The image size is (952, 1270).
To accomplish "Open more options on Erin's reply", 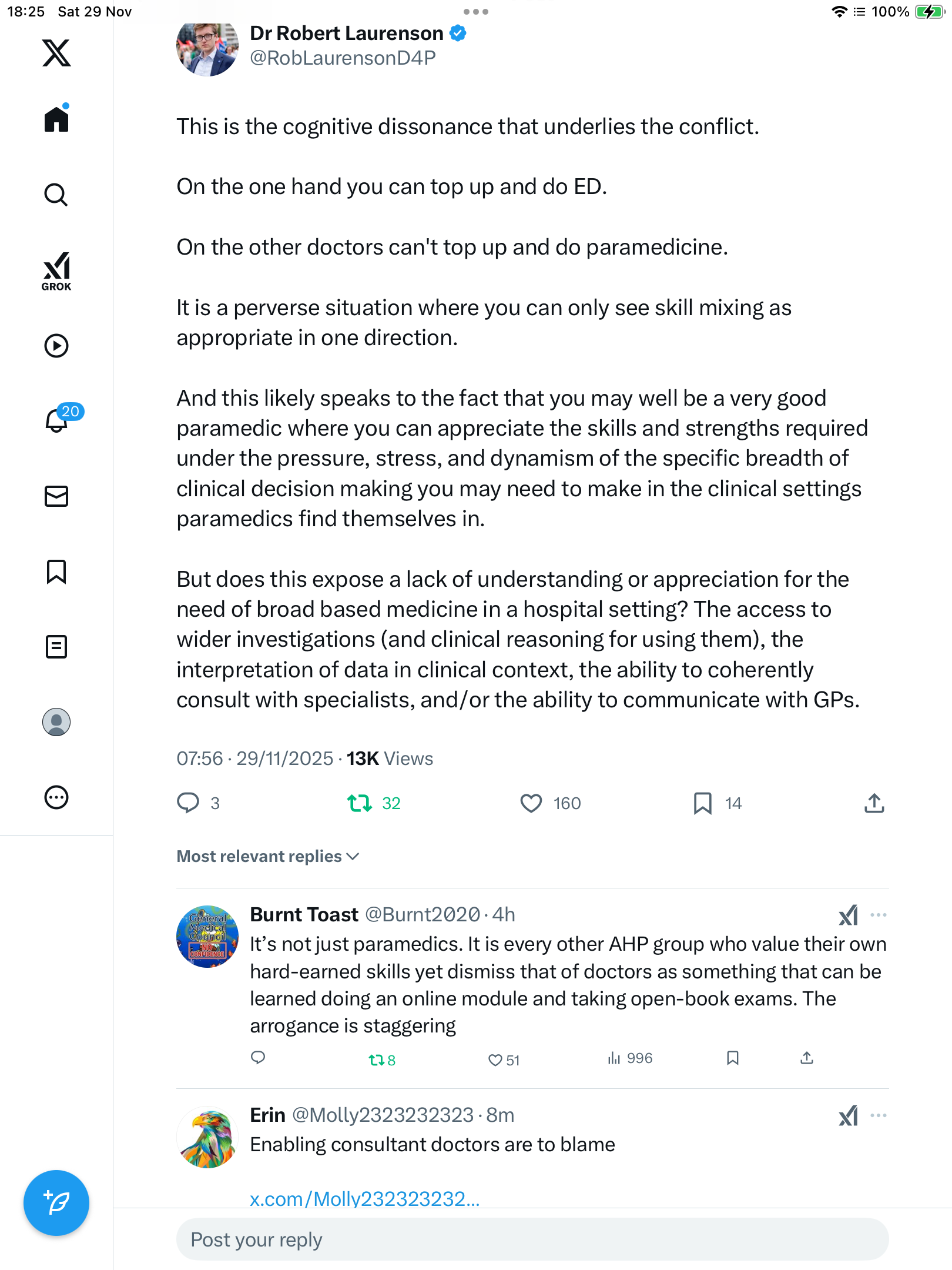I will click(879, 1115).
